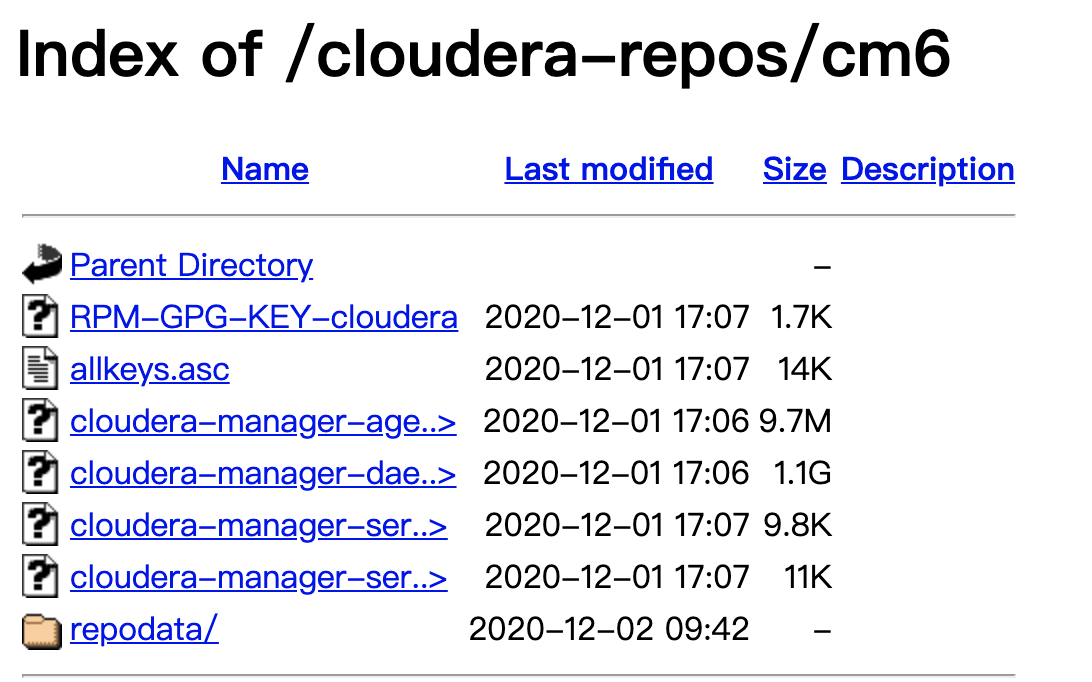Open the 9.8K cloudera-manager-ser..> file link
1092x682 pixels.
(x=258, y=525)
